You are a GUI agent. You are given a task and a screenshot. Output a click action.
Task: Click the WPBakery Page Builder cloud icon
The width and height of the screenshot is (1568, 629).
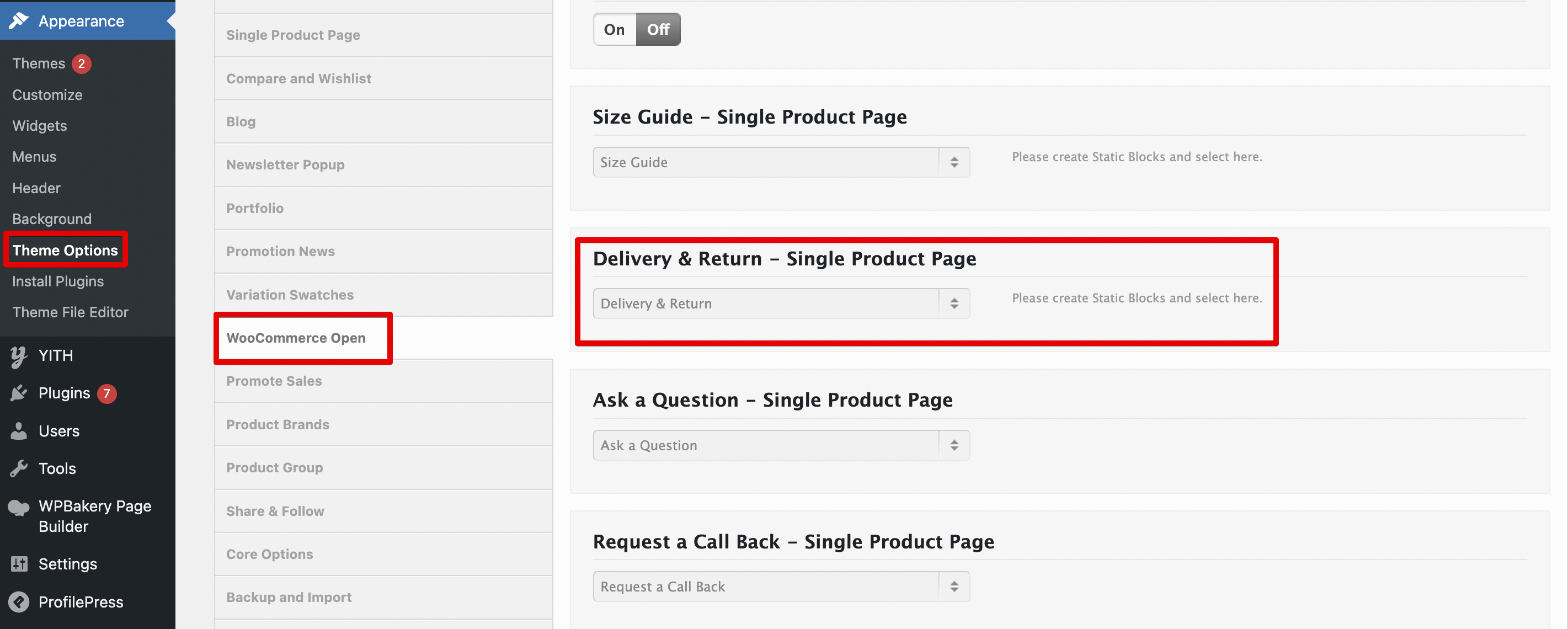19,507
